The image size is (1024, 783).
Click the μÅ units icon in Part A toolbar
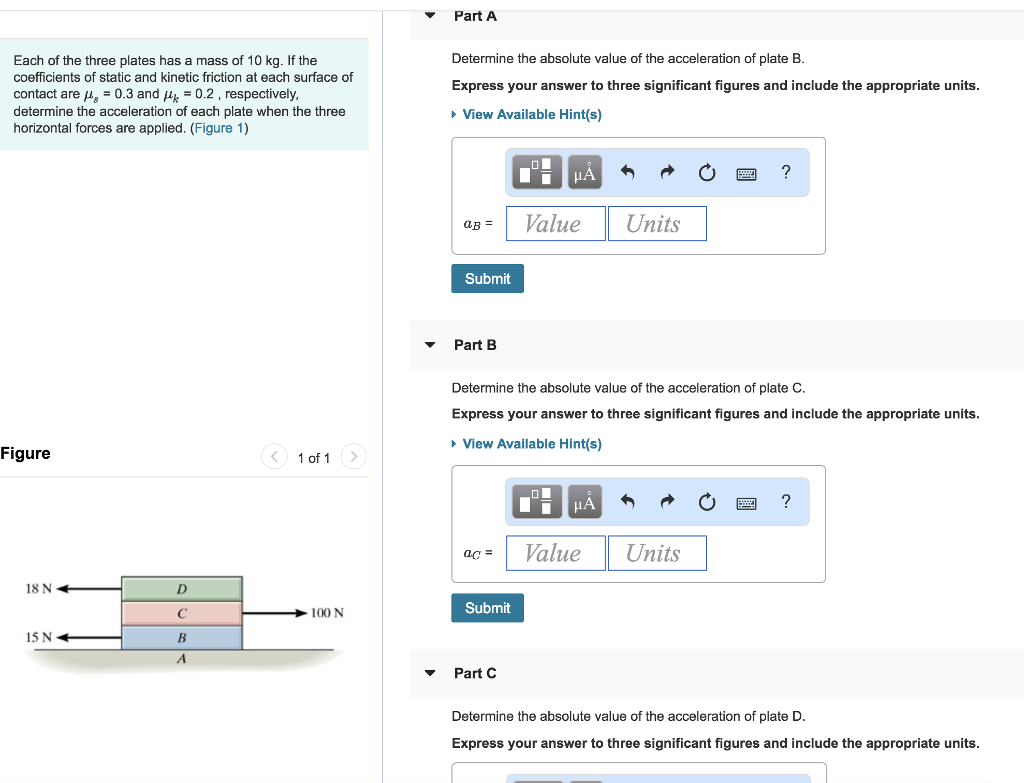[x=584, y=172]
